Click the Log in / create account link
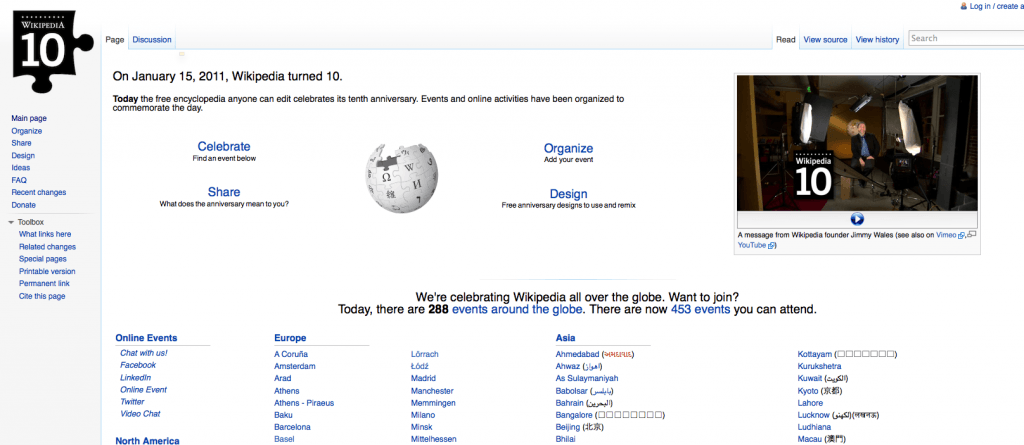Image resolution: width=1024 pixels, height=445 pixels. click(x=997, y=6)
